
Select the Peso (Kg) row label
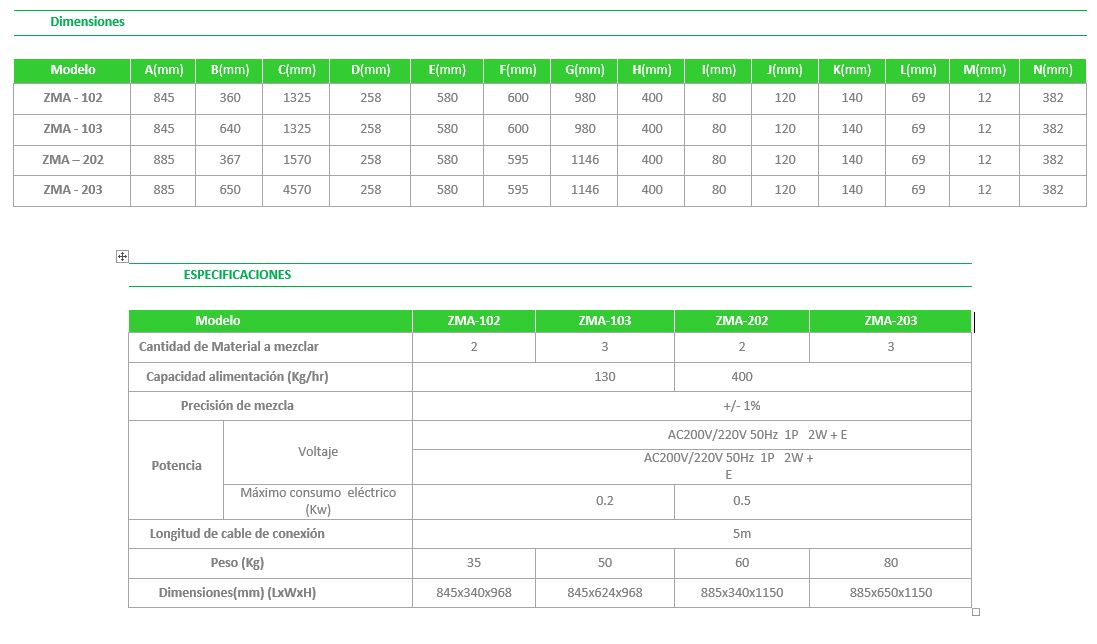click(x=237, y=563)
